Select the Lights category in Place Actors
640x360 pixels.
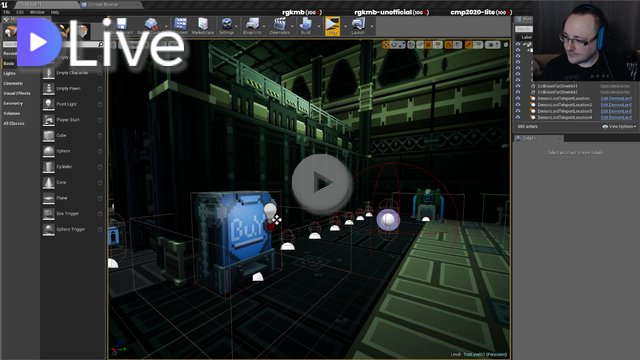click(9, 73)
